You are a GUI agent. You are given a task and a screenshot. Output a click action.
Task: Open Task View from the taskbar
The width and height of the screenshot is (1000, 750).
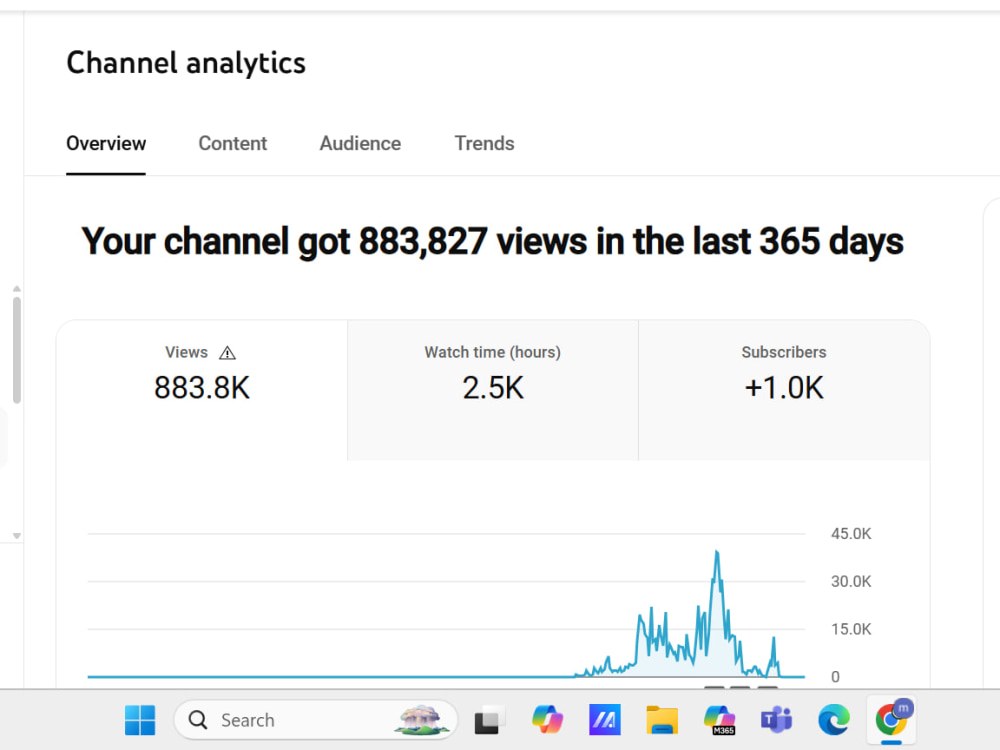coord(490,720)
